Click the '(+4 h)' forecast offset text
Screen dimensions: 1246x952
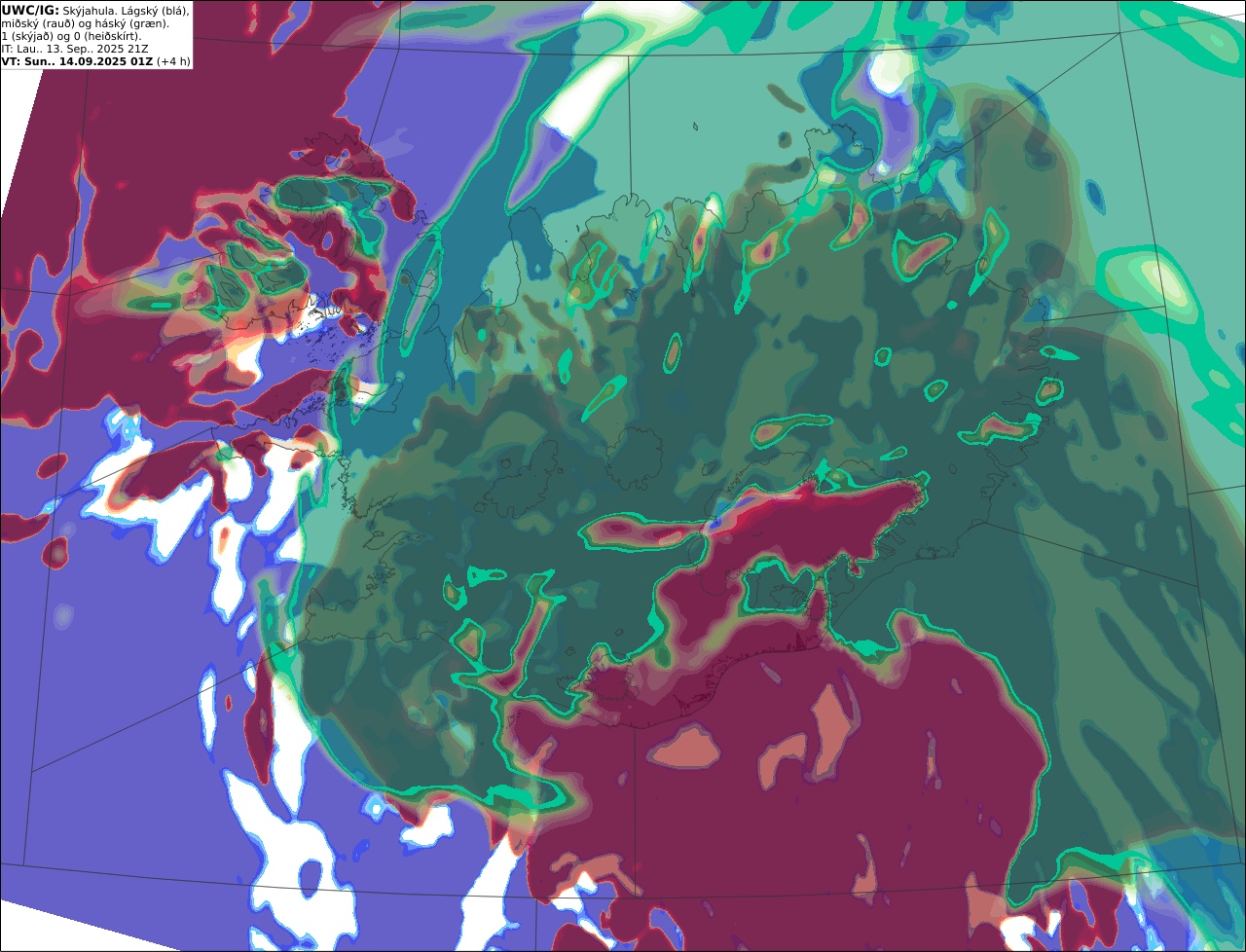click(173, 61)
